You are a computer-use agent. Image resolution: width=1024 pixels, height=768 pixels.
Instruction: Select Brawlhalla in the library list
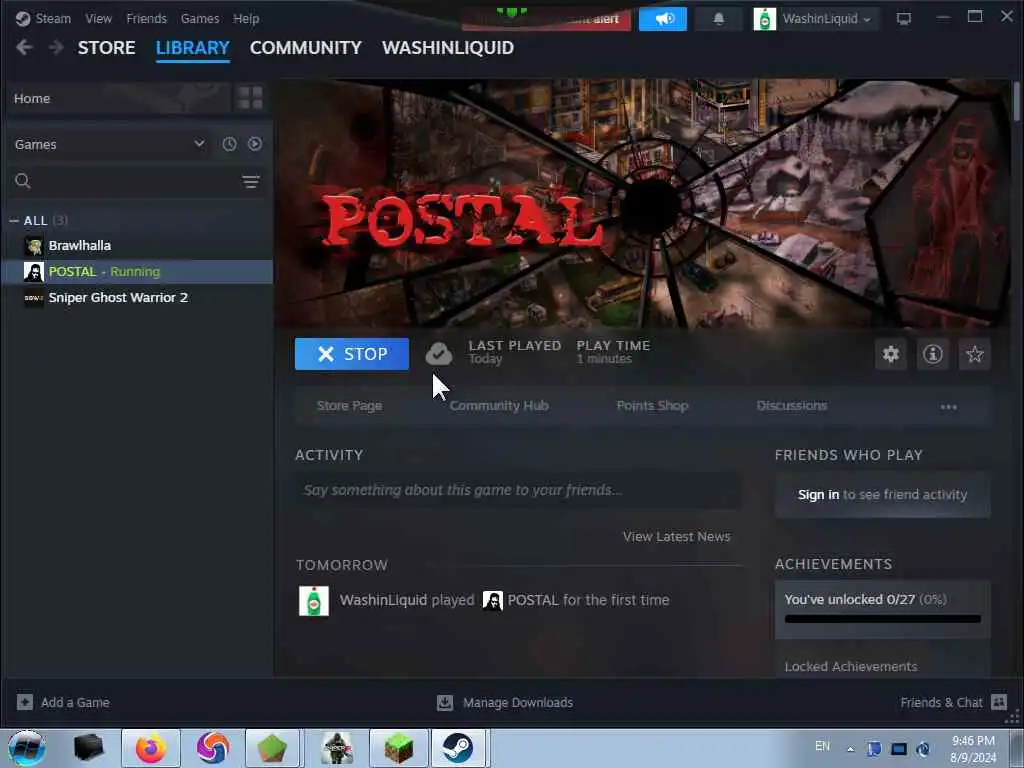(137, 246)
